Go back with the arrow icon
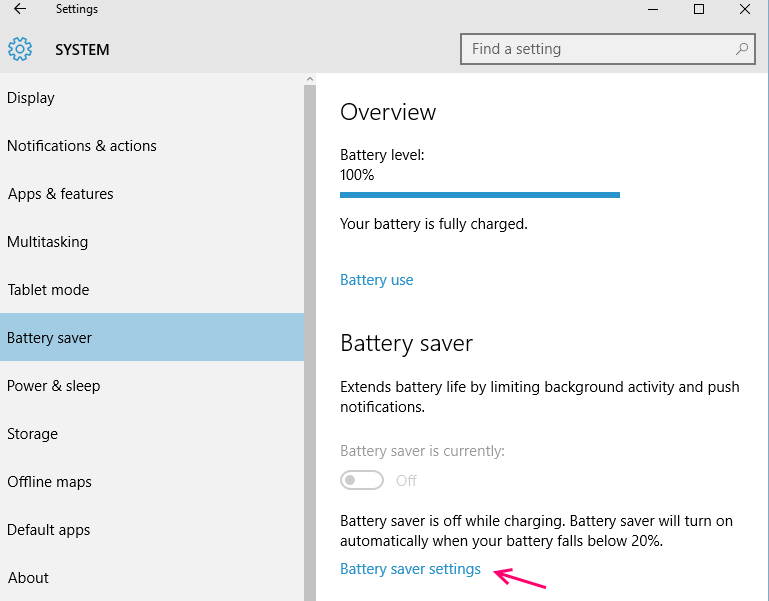Screen dimensions: 769x601 (x=20, y=9)
